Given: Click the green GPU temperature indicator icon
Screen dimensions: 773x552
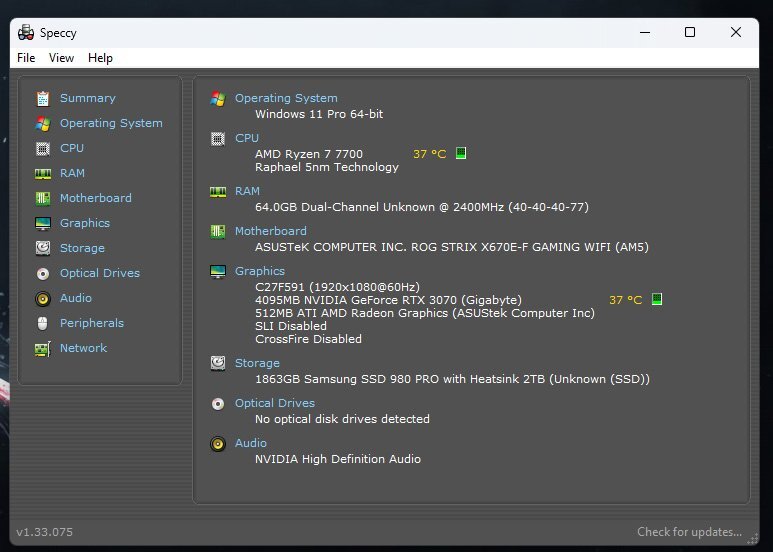Looking at the screenshot, I should (657, 299).
